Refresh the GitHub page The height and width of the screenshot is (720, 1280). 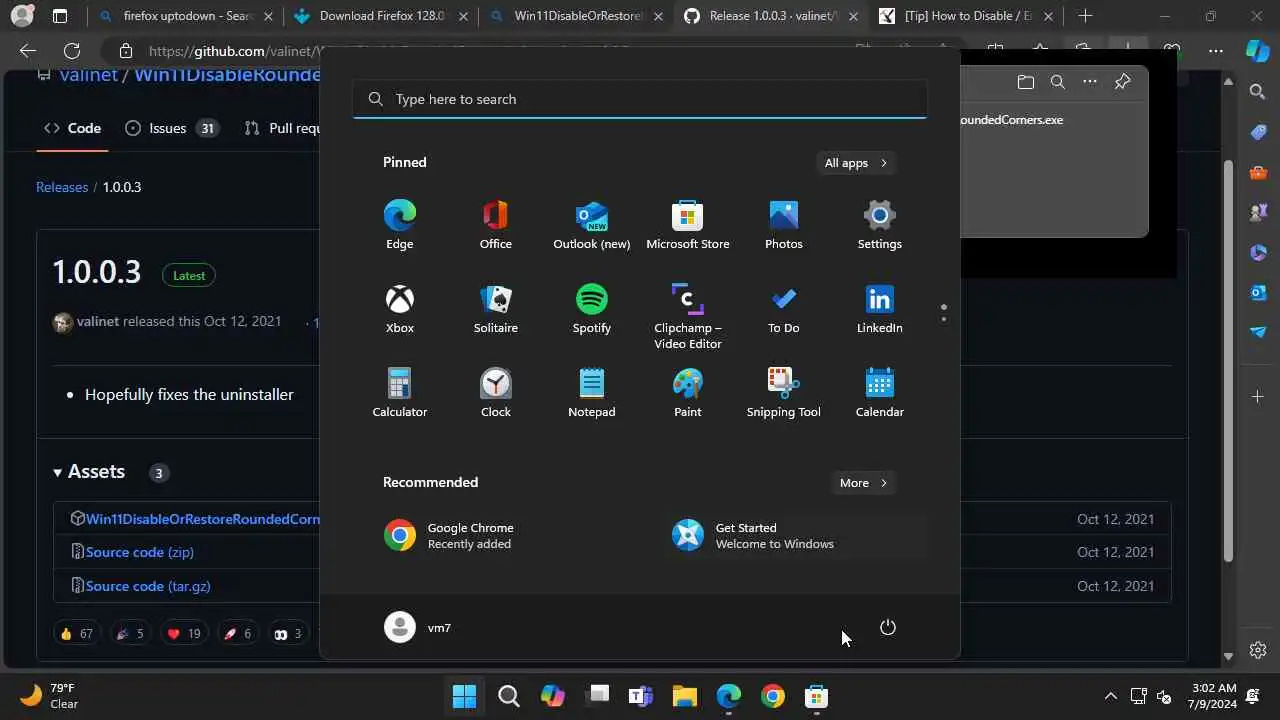[x=72, y=51]
